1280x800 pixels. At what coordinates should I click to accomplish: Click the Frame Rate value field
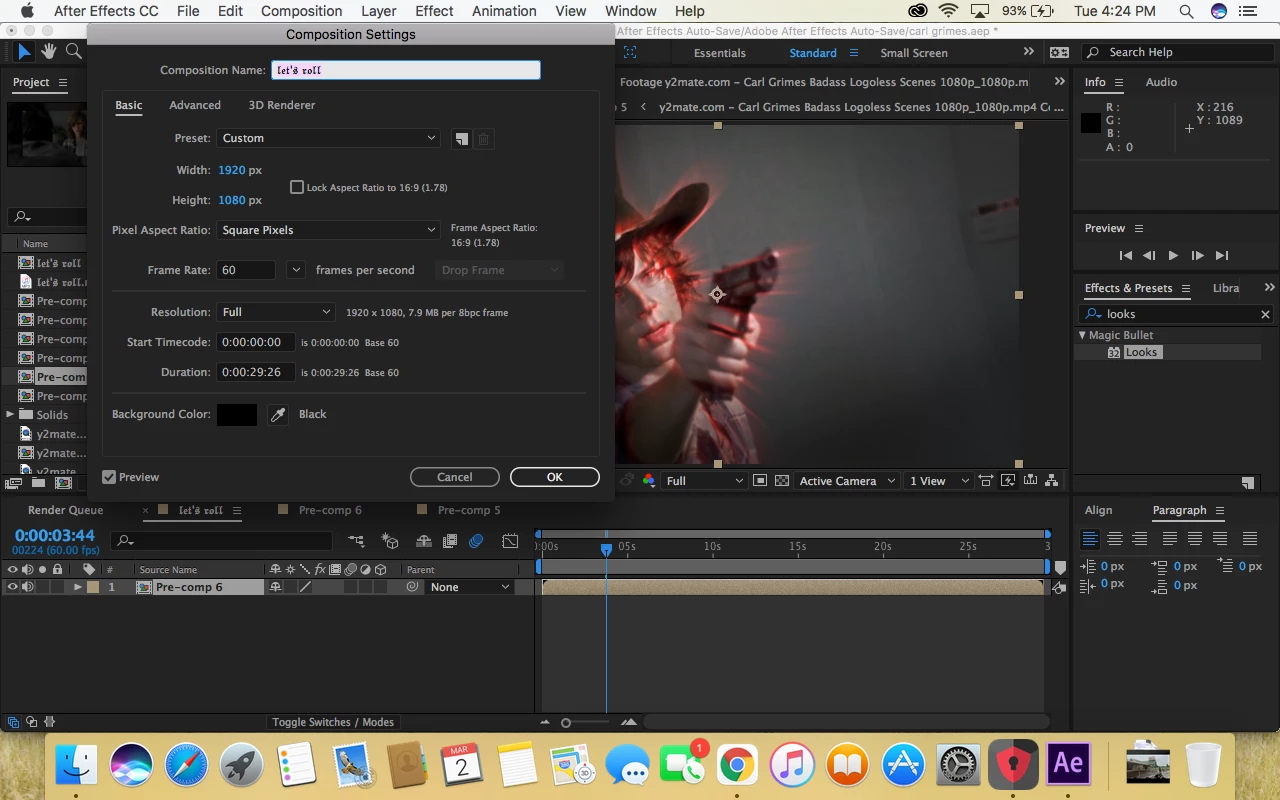coord(246,270)
